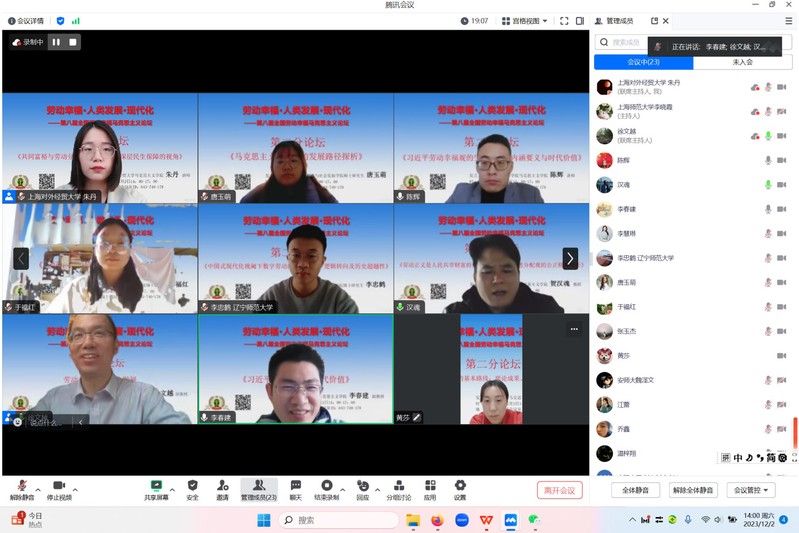Open 分组讨论 breakout rooms icon
Viewport: 799px width, 533px height.
tap(398, 486)
